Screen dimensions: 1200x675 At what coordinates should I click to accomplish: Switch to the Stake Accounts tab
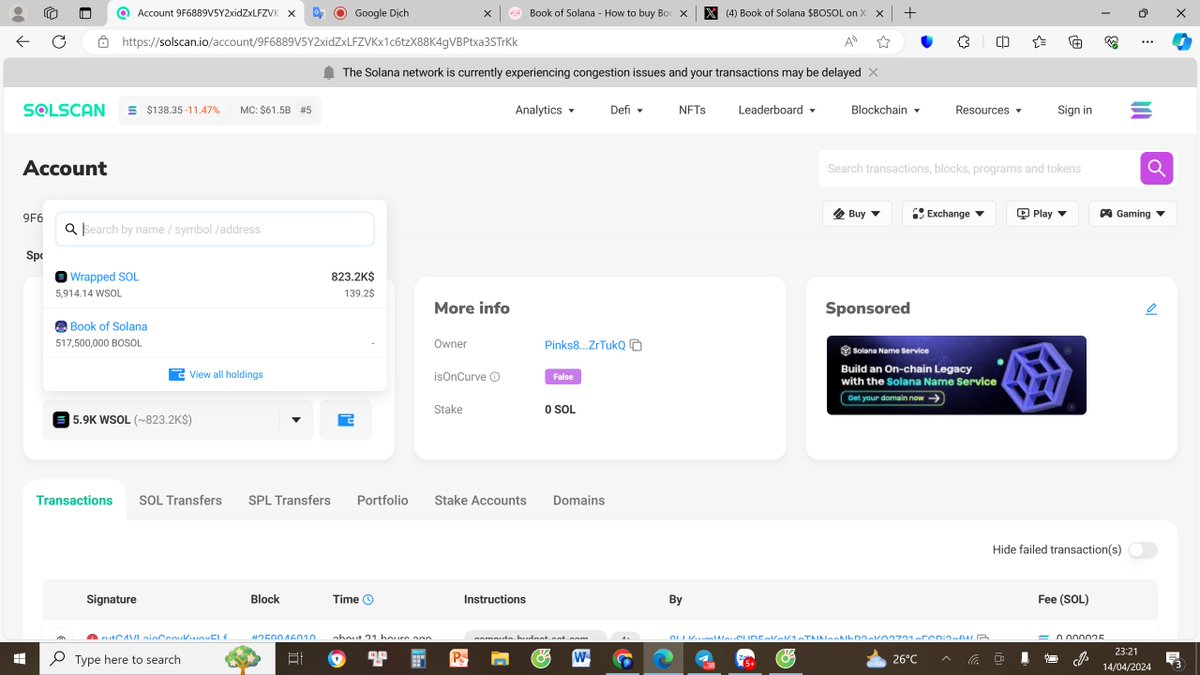pyautogui.click(x=480, y=500)
